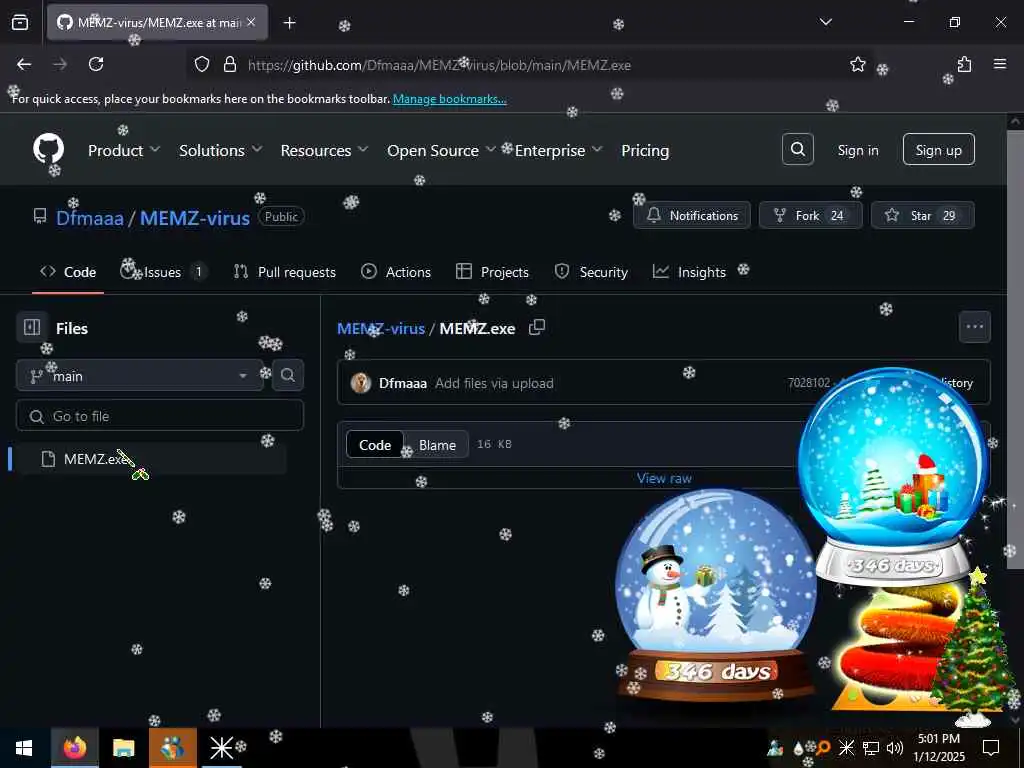Click the Sign up button
Viewport: 1024px width, 768px height.
(x=938, y=150)
